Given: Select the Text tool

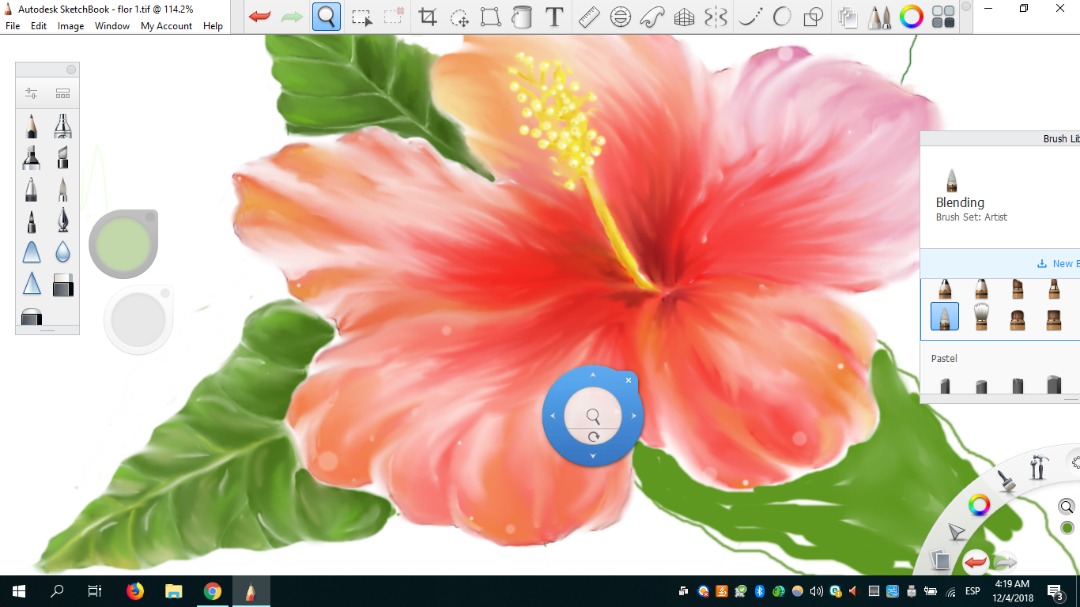Looking at the screenshot, I should (x=554, y=17).
